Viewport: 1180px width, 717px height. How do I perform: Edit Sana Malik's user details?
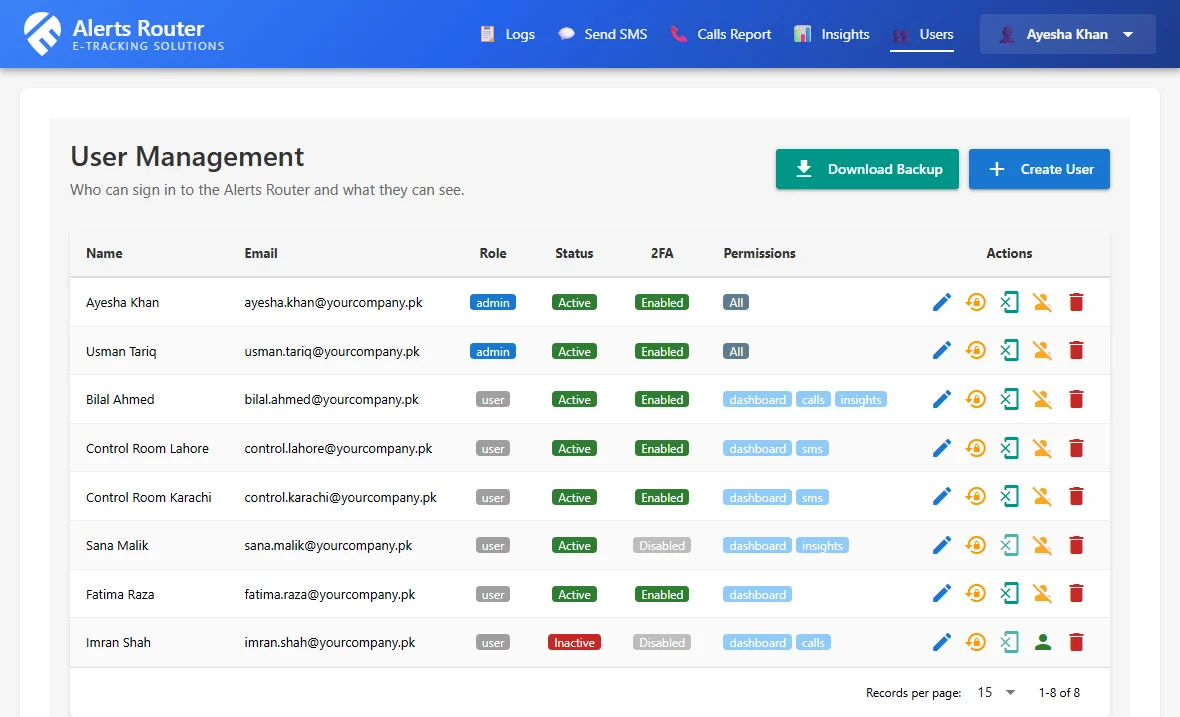tap(941, 545)
